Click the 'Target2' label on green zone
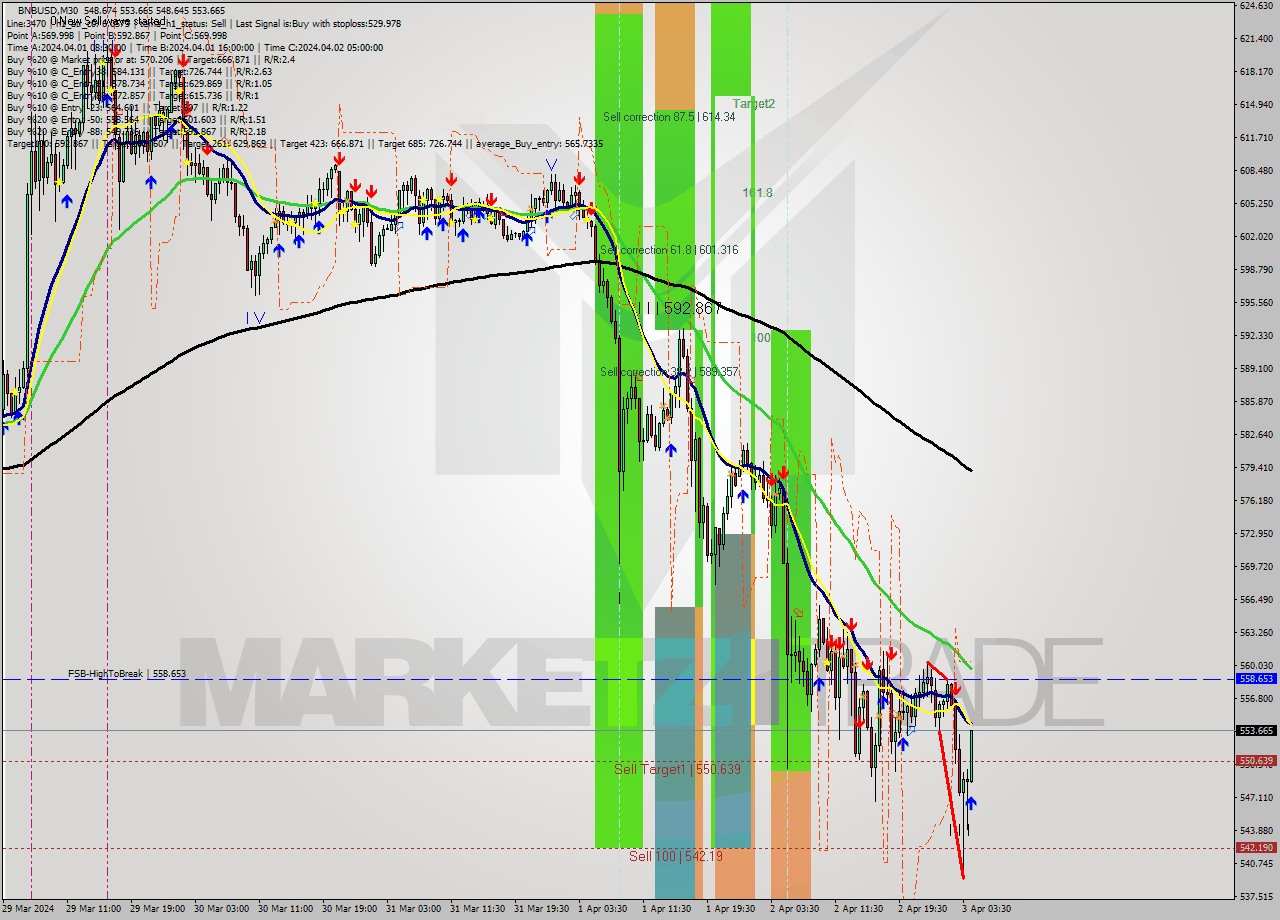 pyautogui.click(x=754, y=103)
